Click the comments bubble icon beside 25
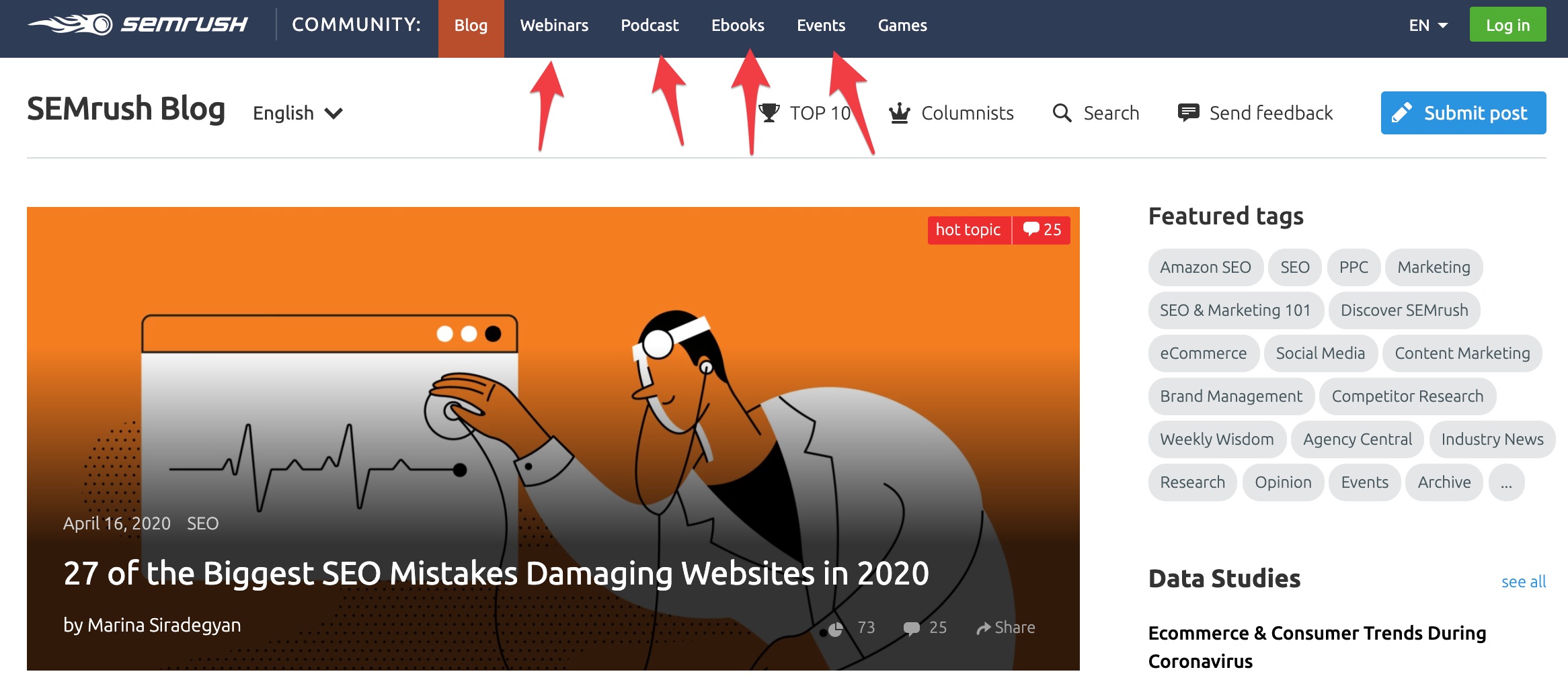 pyautogui.click(x=912, y=628)
